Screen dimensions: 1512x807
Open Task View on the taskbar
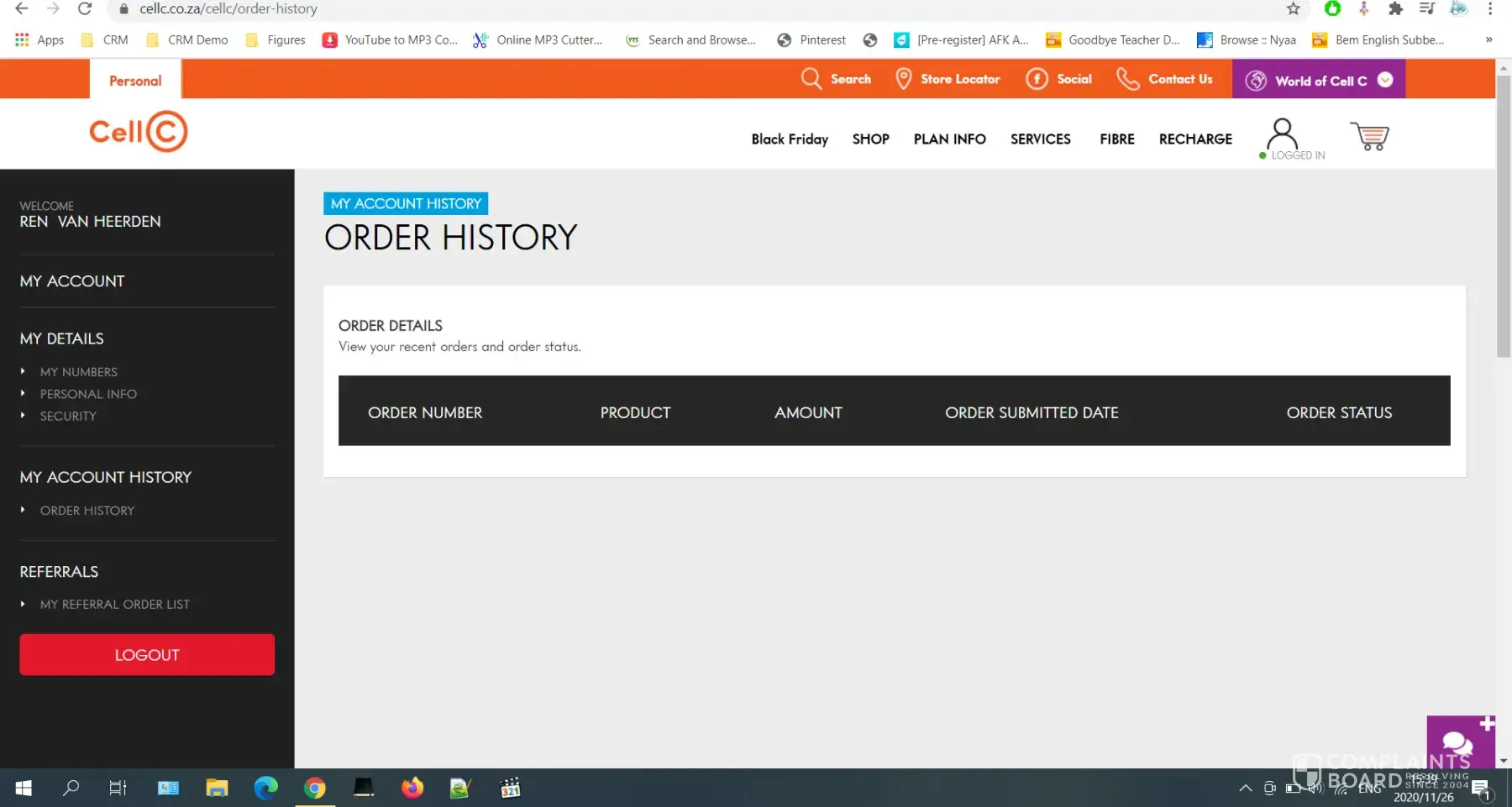click(x=118, y=788)
